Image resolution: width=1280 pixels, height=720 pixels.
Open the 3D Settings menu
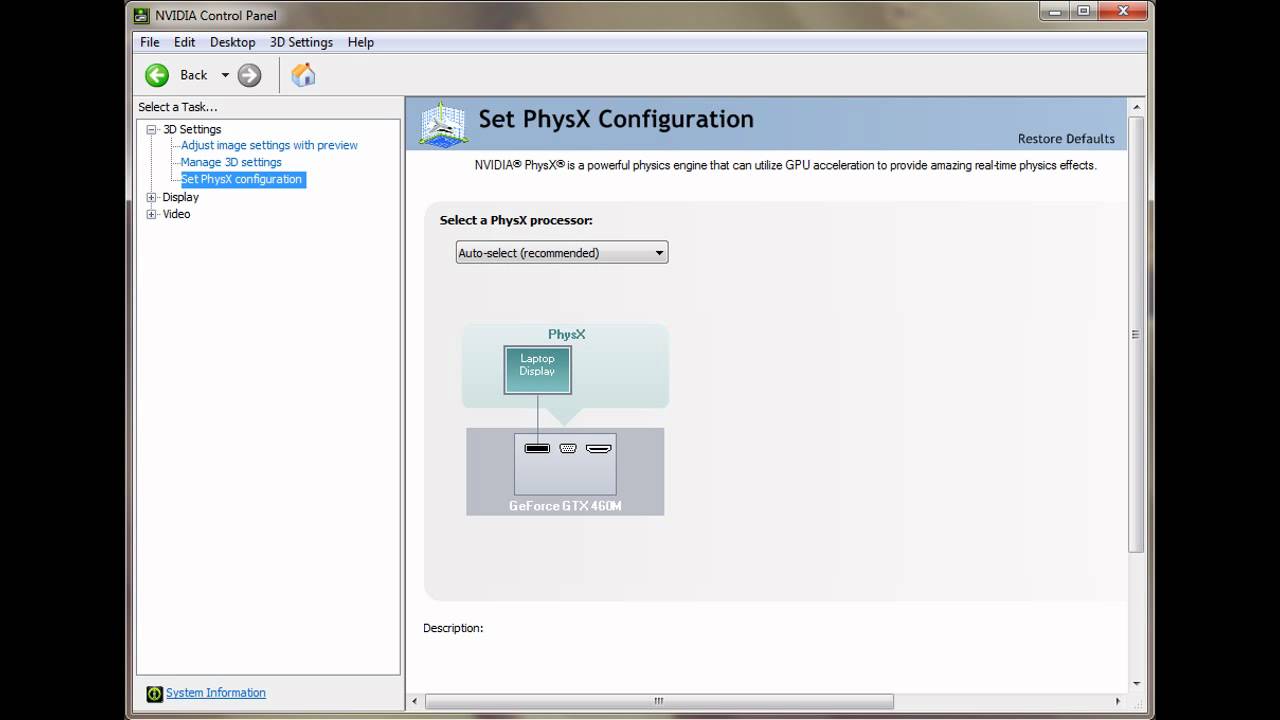tap(301, 42)
